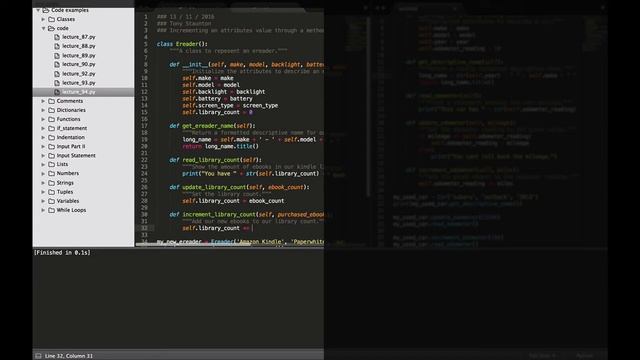Image resolution: width=640 pixels, height=360 pixels.
Task: Open file icon next to lecture_87.py
Action: [x=57, y=37]
